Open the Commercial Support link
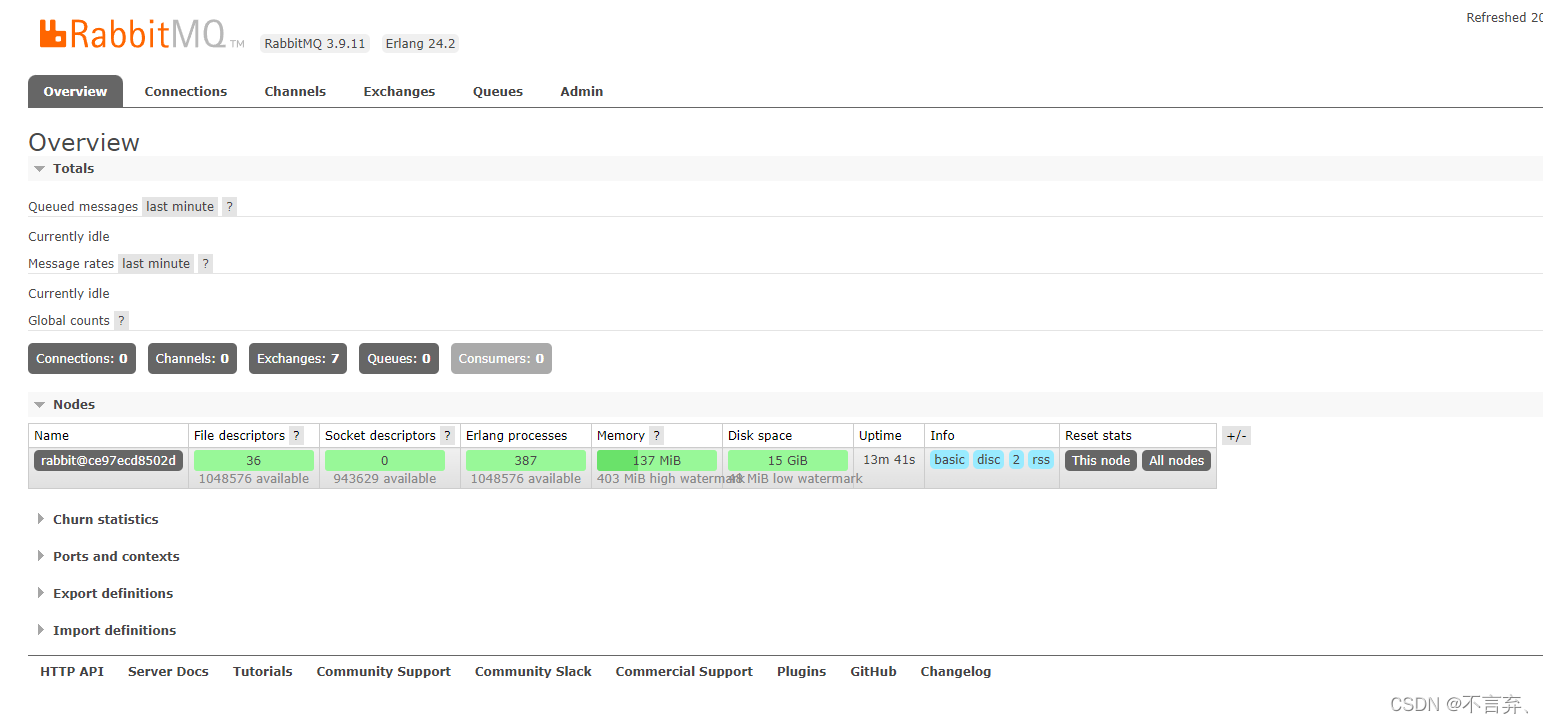Viewport: 1543px width, 724px height. point(684,672)
